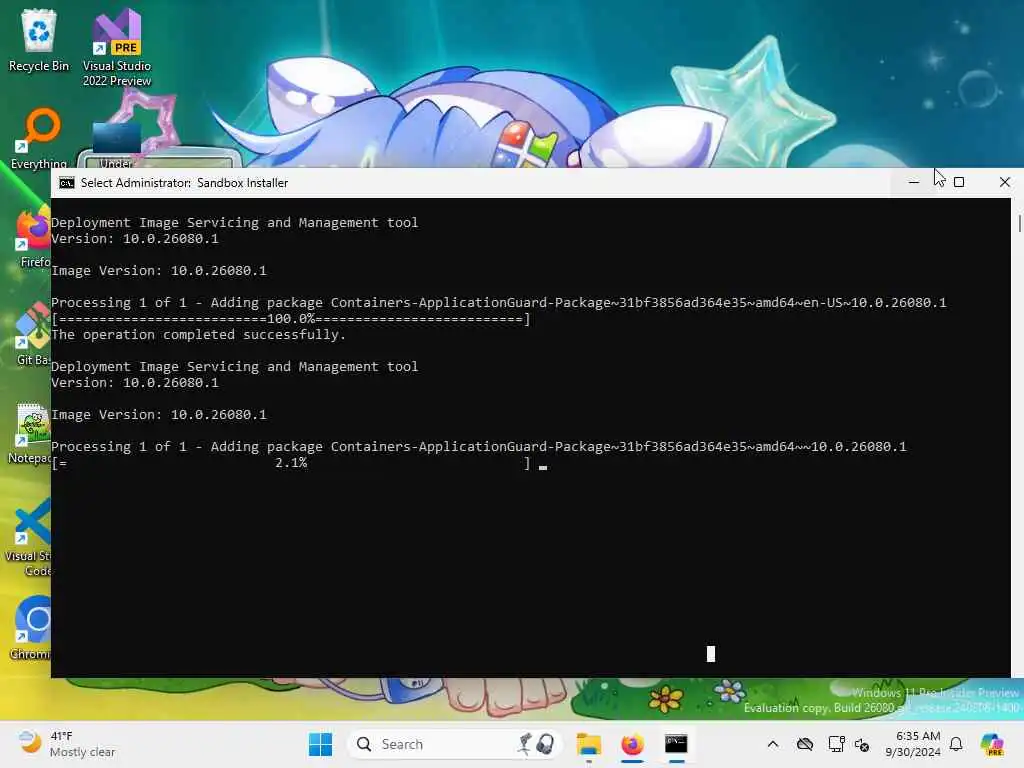Open the Recycle Bin desktop icon
The height and width of the screenshot is (768, 1024).
(39, 40)
